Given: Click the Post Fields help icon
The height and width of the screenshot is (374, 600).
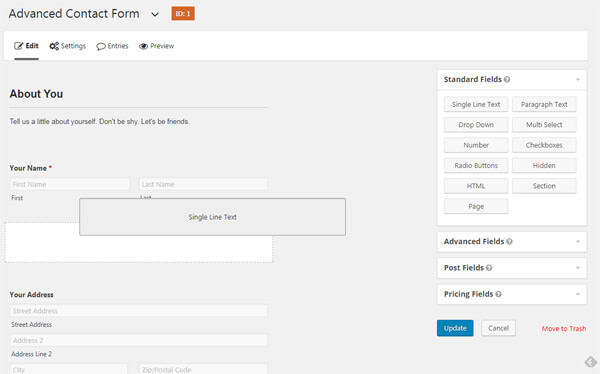Looking at the screenshot, I should (489, 268).
